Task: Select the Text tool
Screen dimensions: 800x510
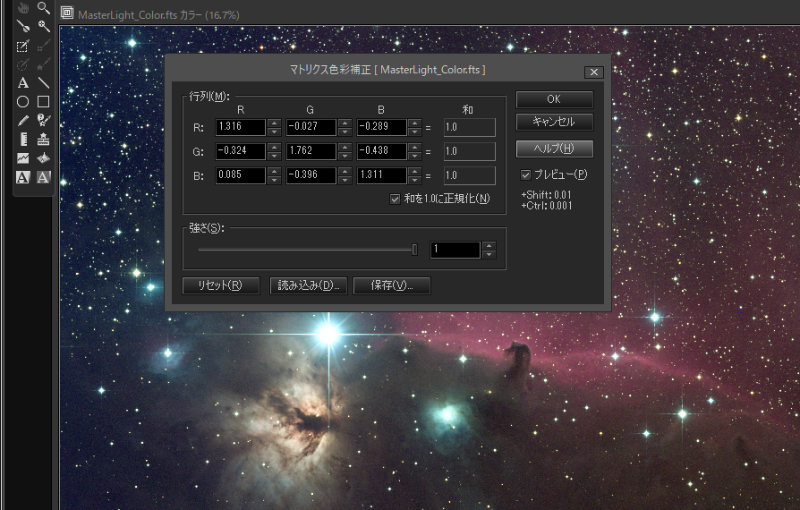Action: click(x=22, y=83)
